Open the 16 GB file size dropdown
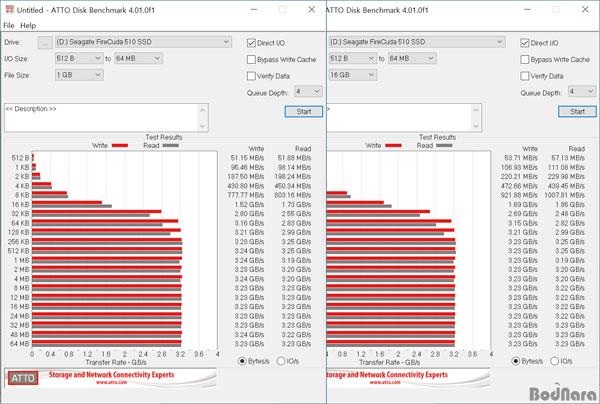Image resolution: width=600 pixels, height=404 pixels. click(352, 75)
